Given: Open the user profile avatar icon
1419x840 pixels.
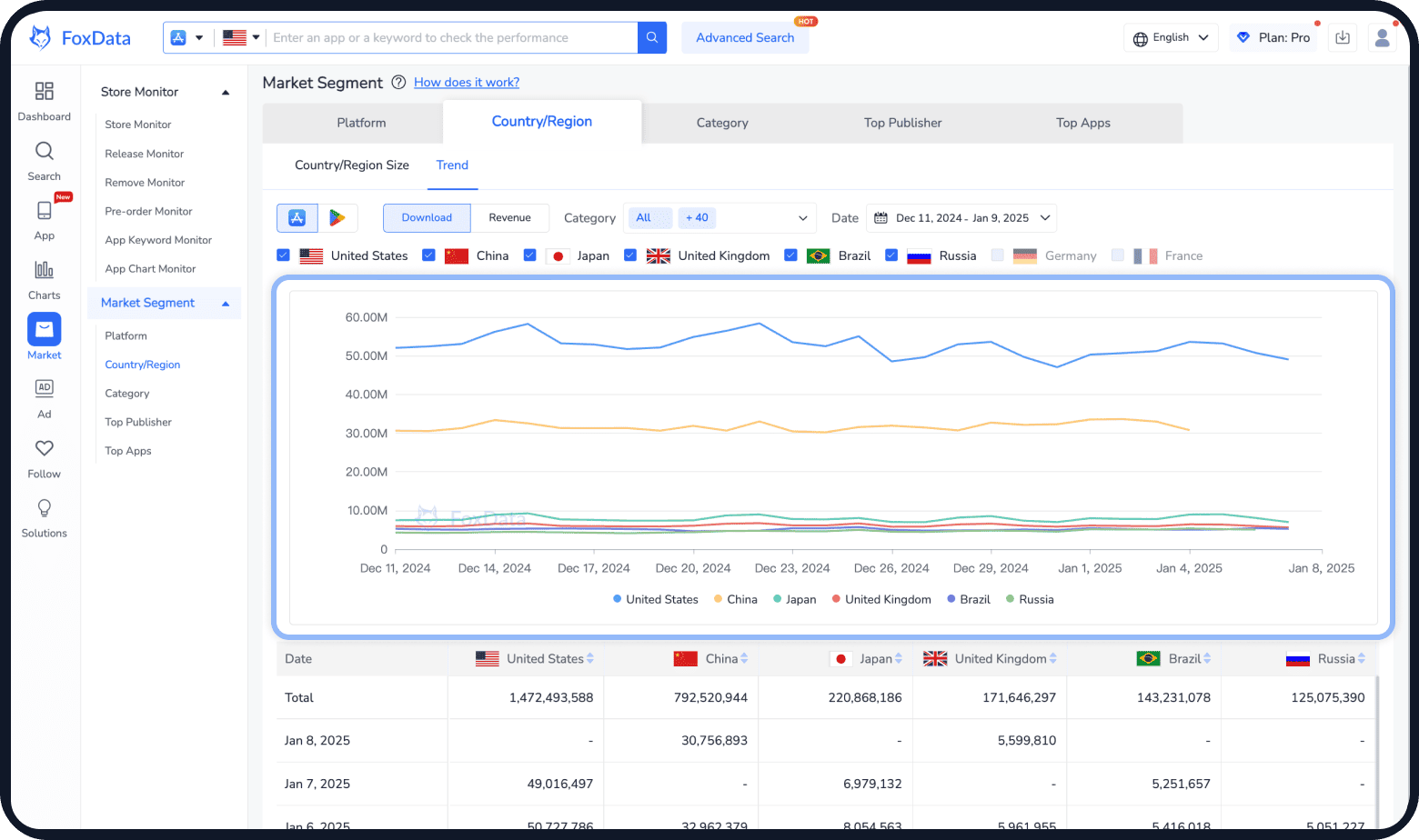Looking at the screenshot, I should coord(1382,37).
